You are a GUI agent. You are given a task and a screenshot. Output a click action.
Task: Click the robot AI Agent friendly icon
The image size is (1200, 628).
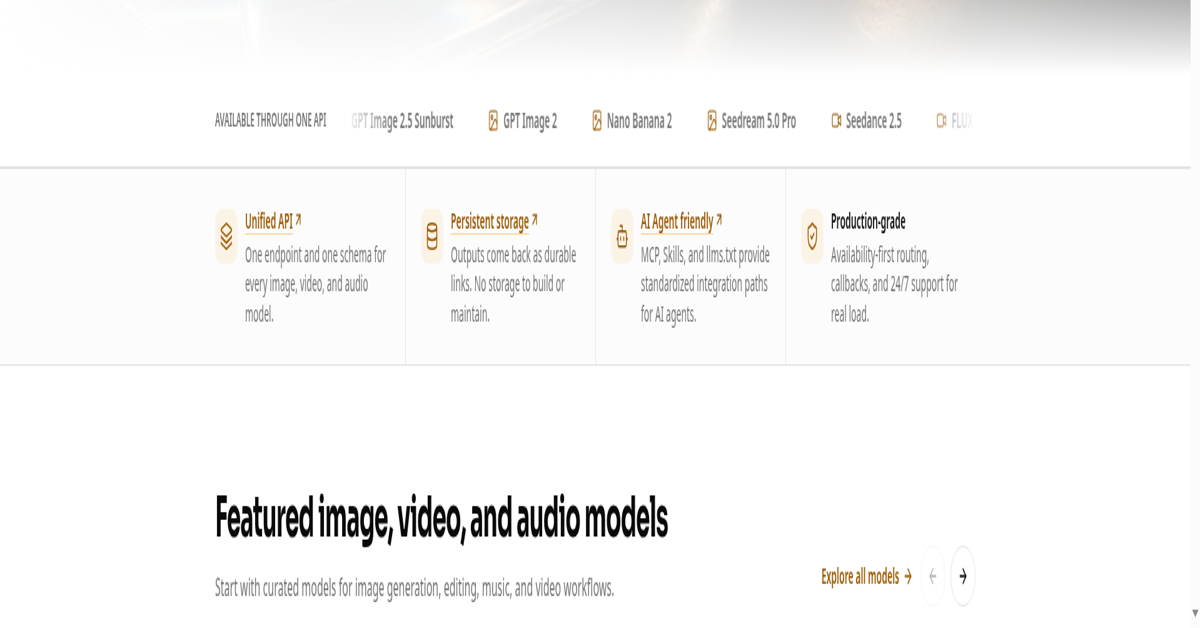point(622,236)
